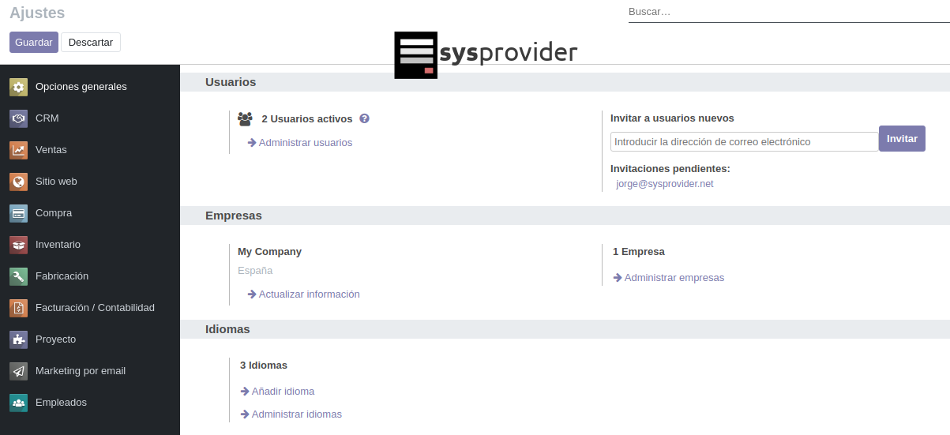Image resolution: width=950 pixels, height=435 pixels.
Task: Open the CRM handshake icon
Action: 18,119
